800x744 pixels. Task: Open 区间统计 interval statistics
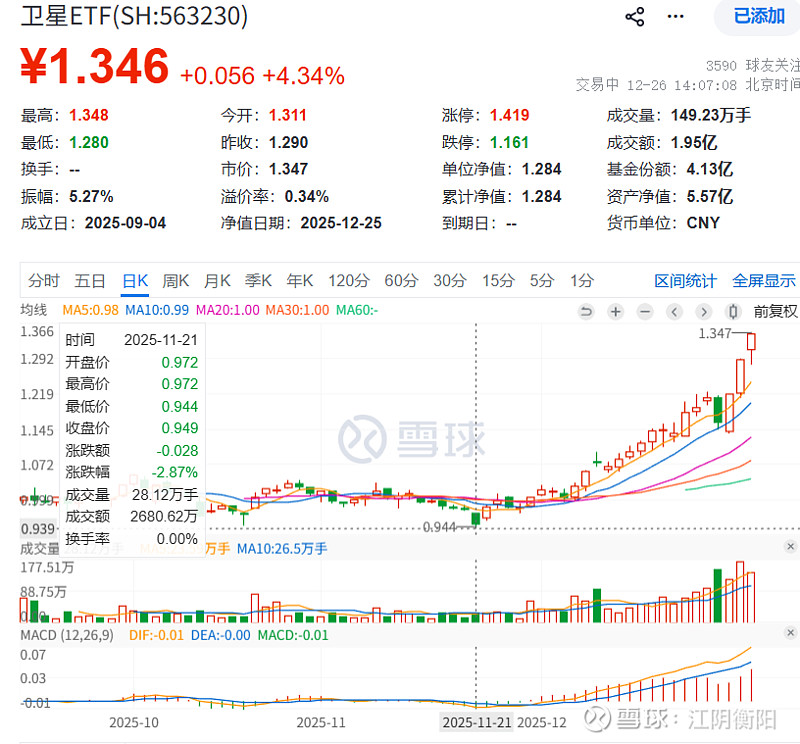684,281
